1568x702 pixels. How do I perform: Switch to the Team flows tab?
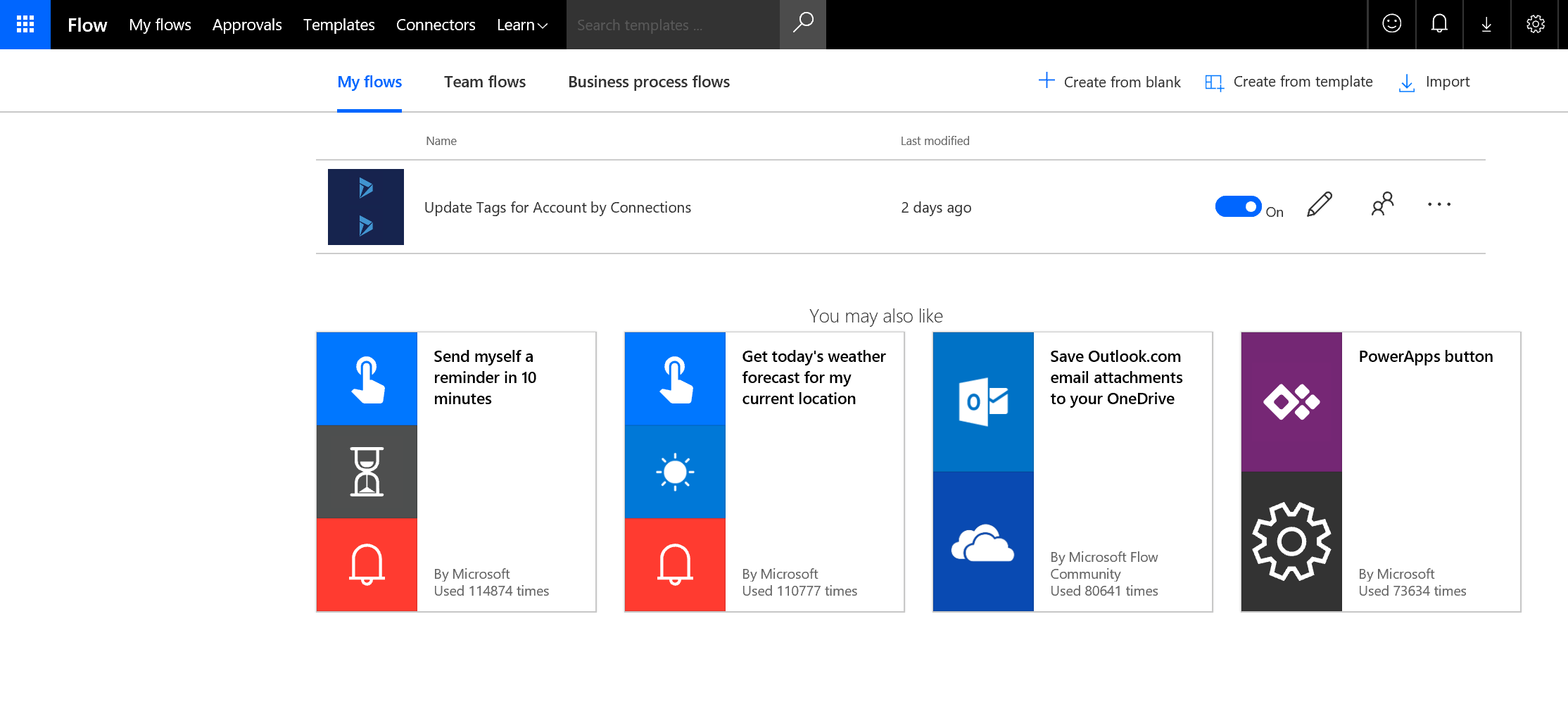point(484,82)
